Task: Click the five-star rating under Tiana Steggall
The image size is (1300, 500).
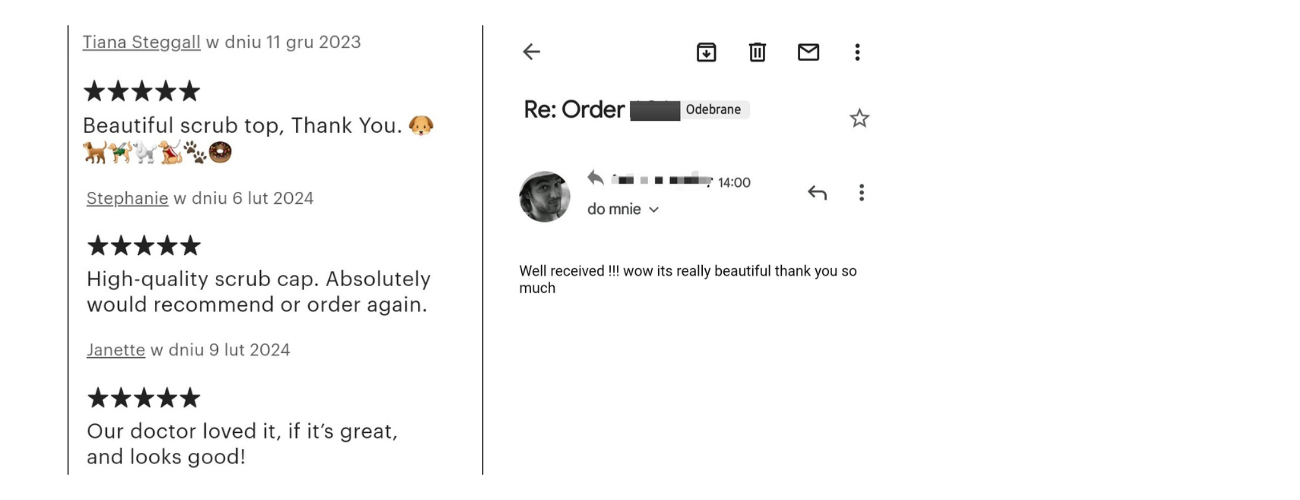Action: (141, 92)
